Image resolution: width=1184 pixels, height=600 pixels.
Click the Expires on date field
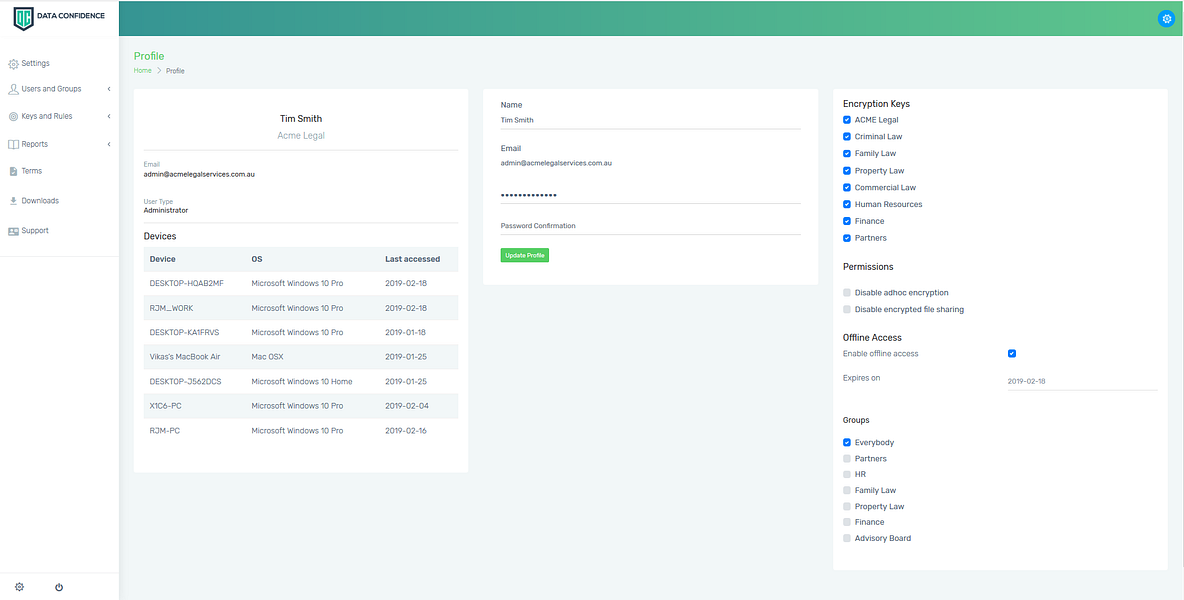[1082, 381]
